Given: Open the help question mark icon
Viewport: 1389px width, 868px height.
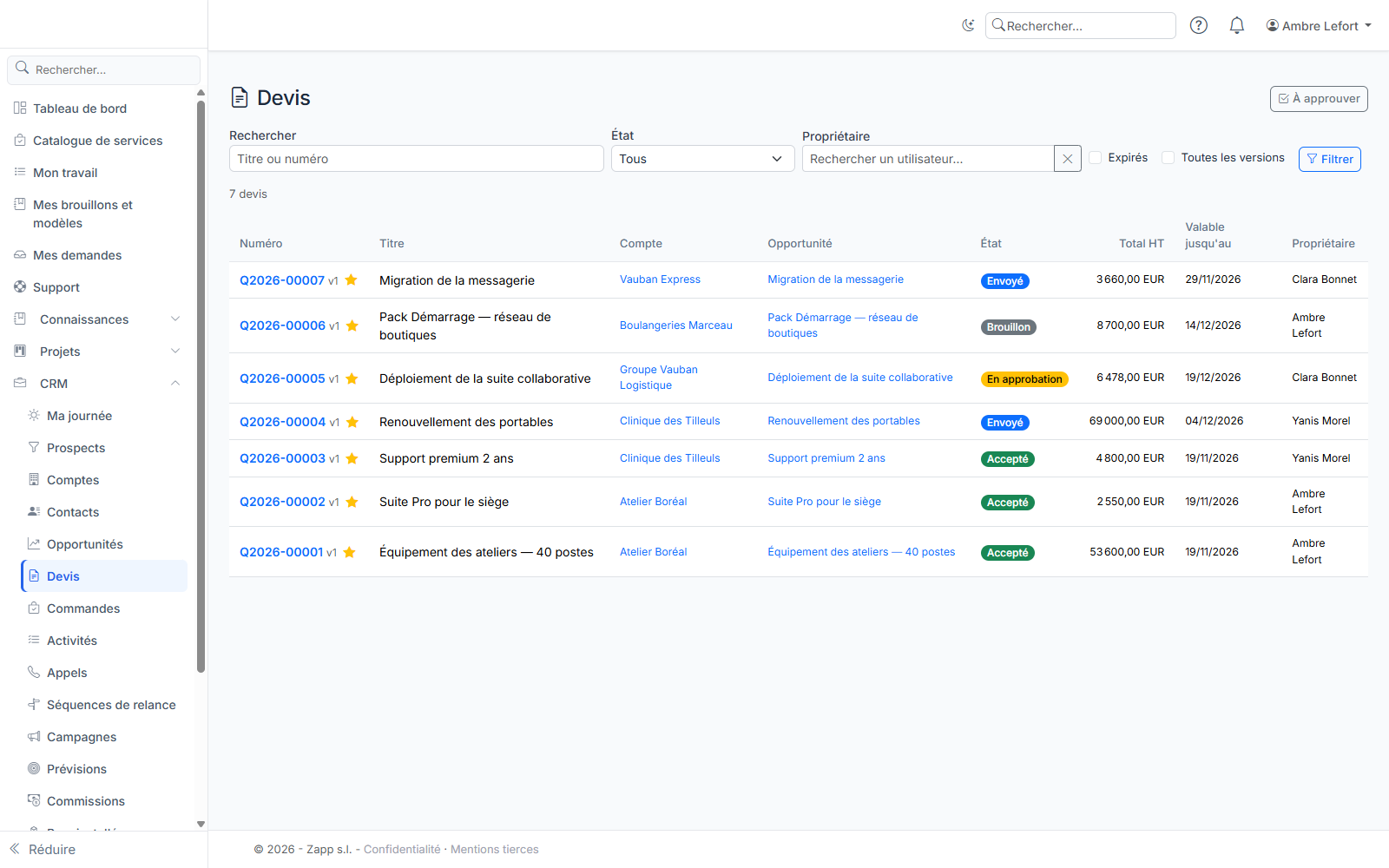Looking at the screenshot, I should (1199, 25).
